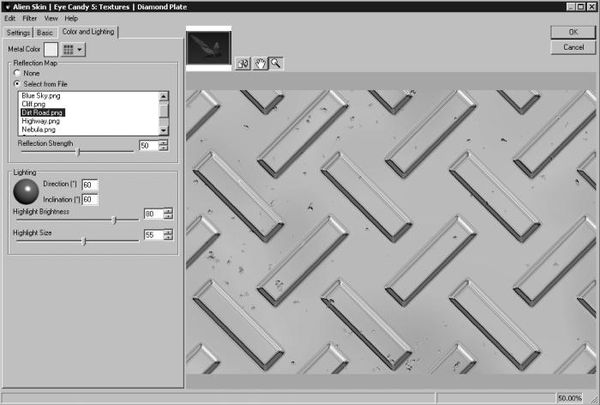Select Blue Sky.png in the file list

point(40,96)
